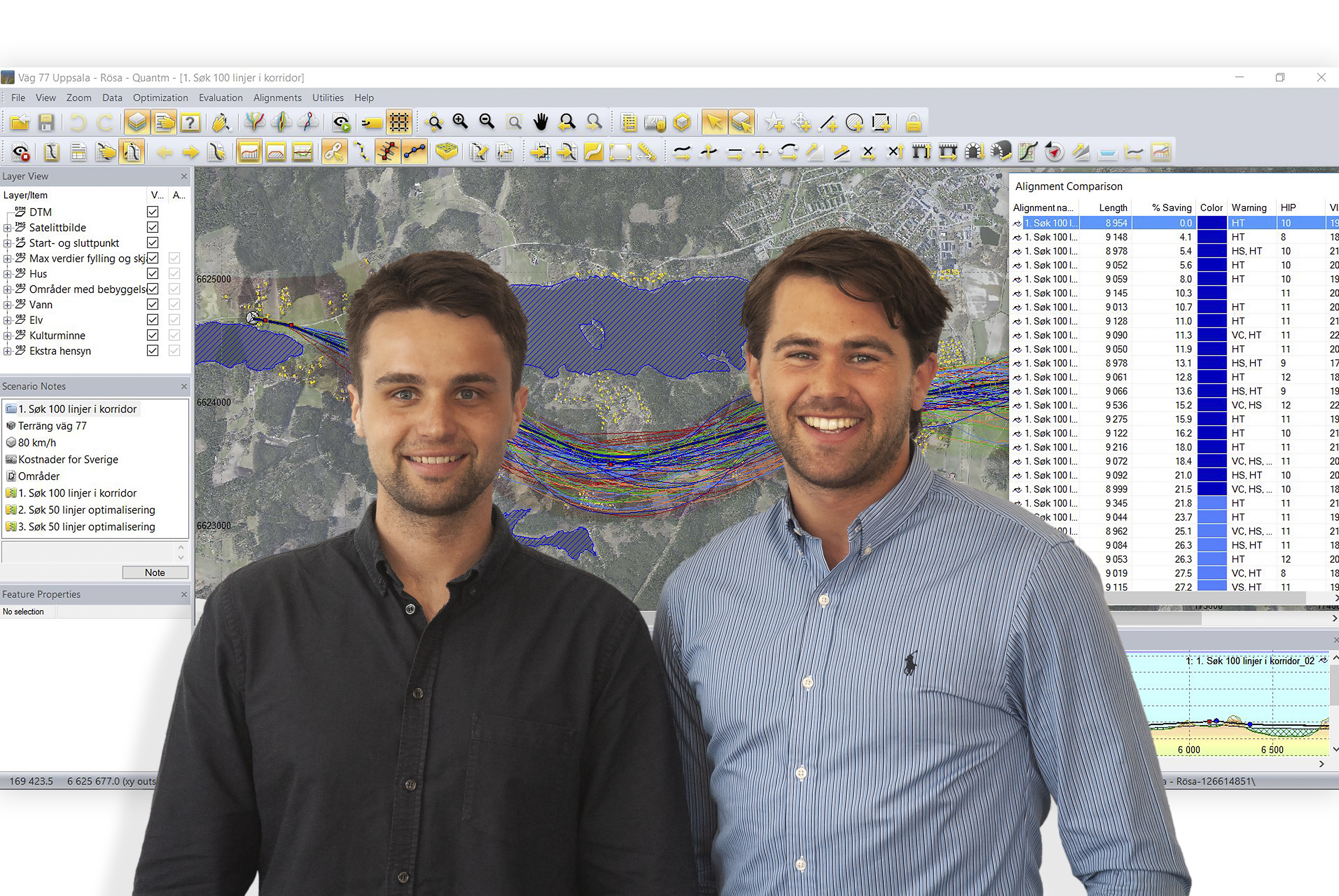Toggle Kulturminne layer visibility checkbox
The height and width of the screenshot is (896, 1339).
pos(153,335)
